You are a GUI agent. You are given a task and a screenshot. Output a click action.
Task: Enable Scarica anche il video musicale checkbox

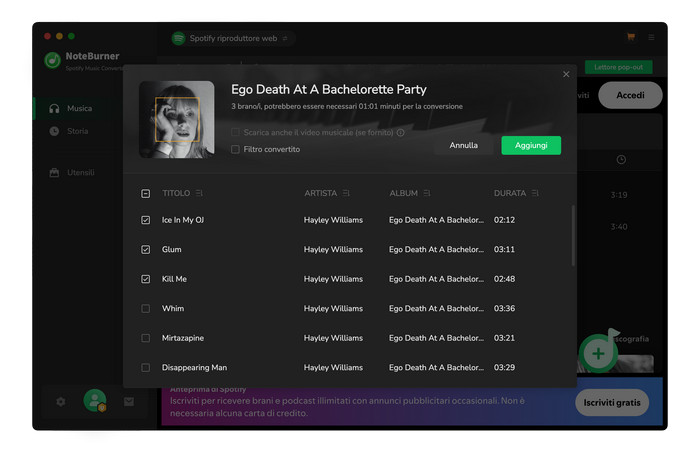235,132
